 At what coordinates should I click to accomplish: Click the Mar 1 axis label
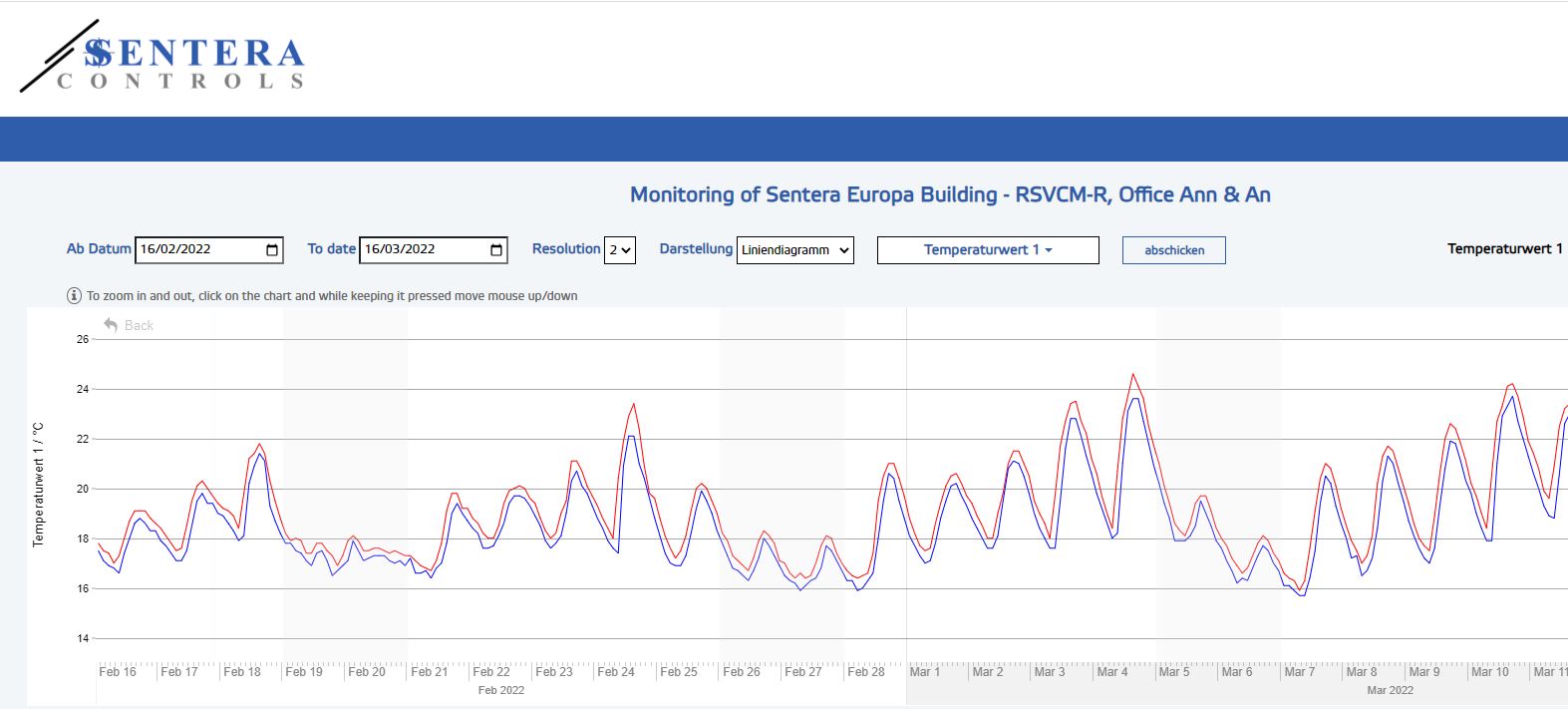925,672
